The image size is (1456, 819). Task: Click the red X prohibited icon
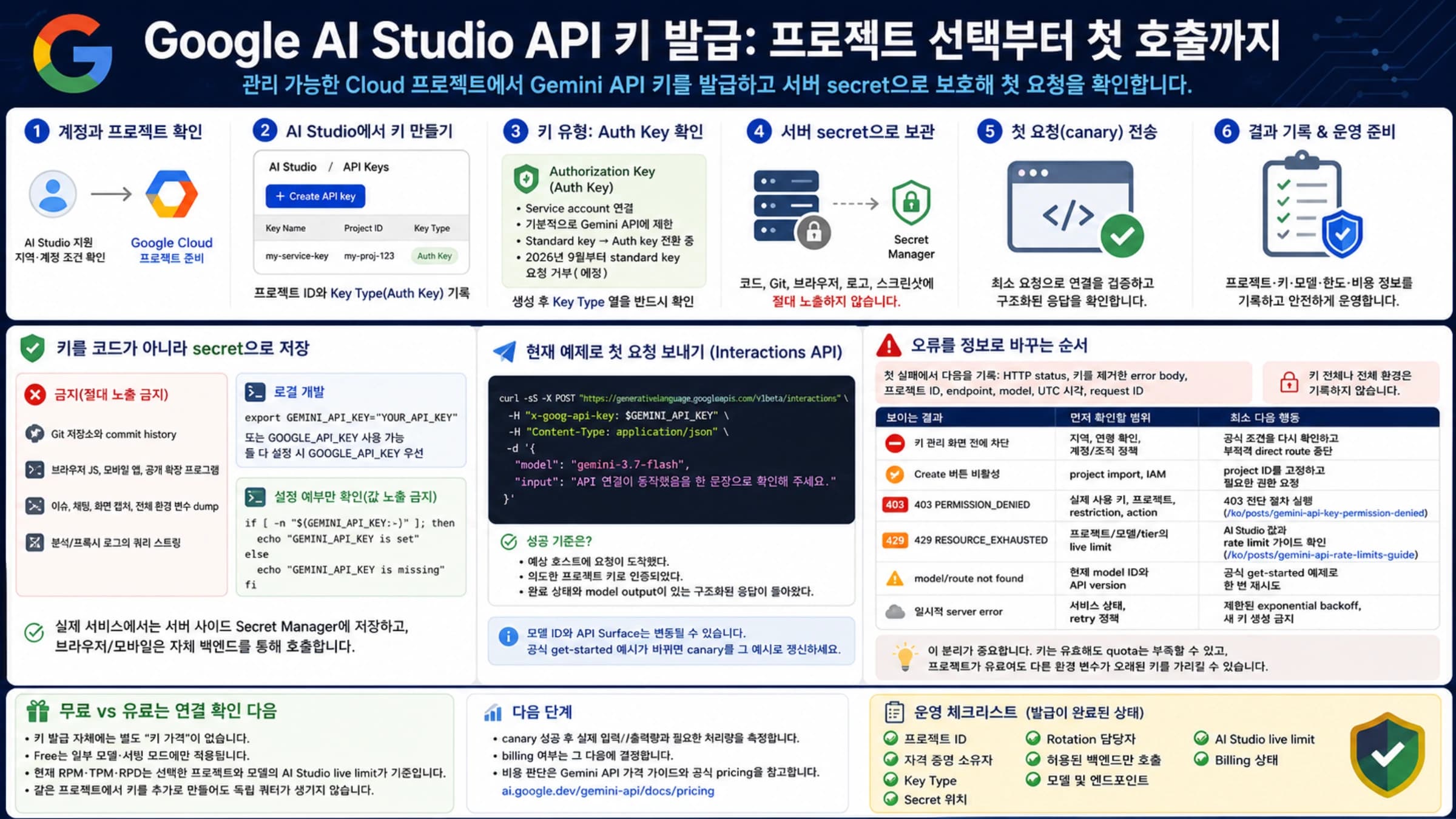pos(35,394)
